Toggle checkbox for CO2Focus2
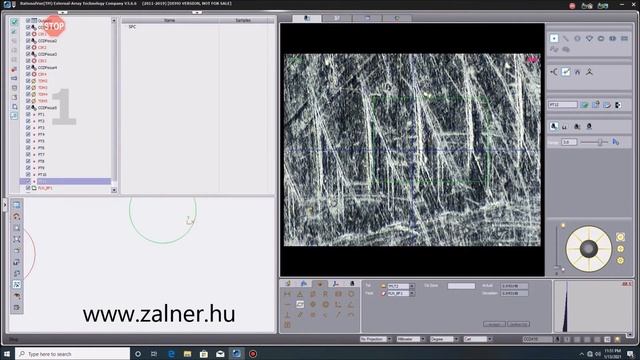The width and height of the screenshot is (640, 360). pyautogui.click(x=28, y=41)
